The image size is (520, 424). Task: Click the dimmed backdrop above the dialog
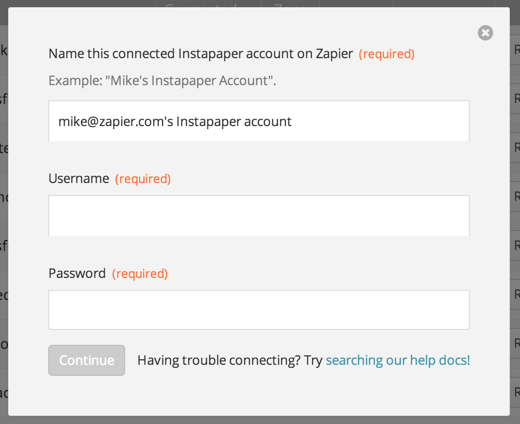coord(260,3)
